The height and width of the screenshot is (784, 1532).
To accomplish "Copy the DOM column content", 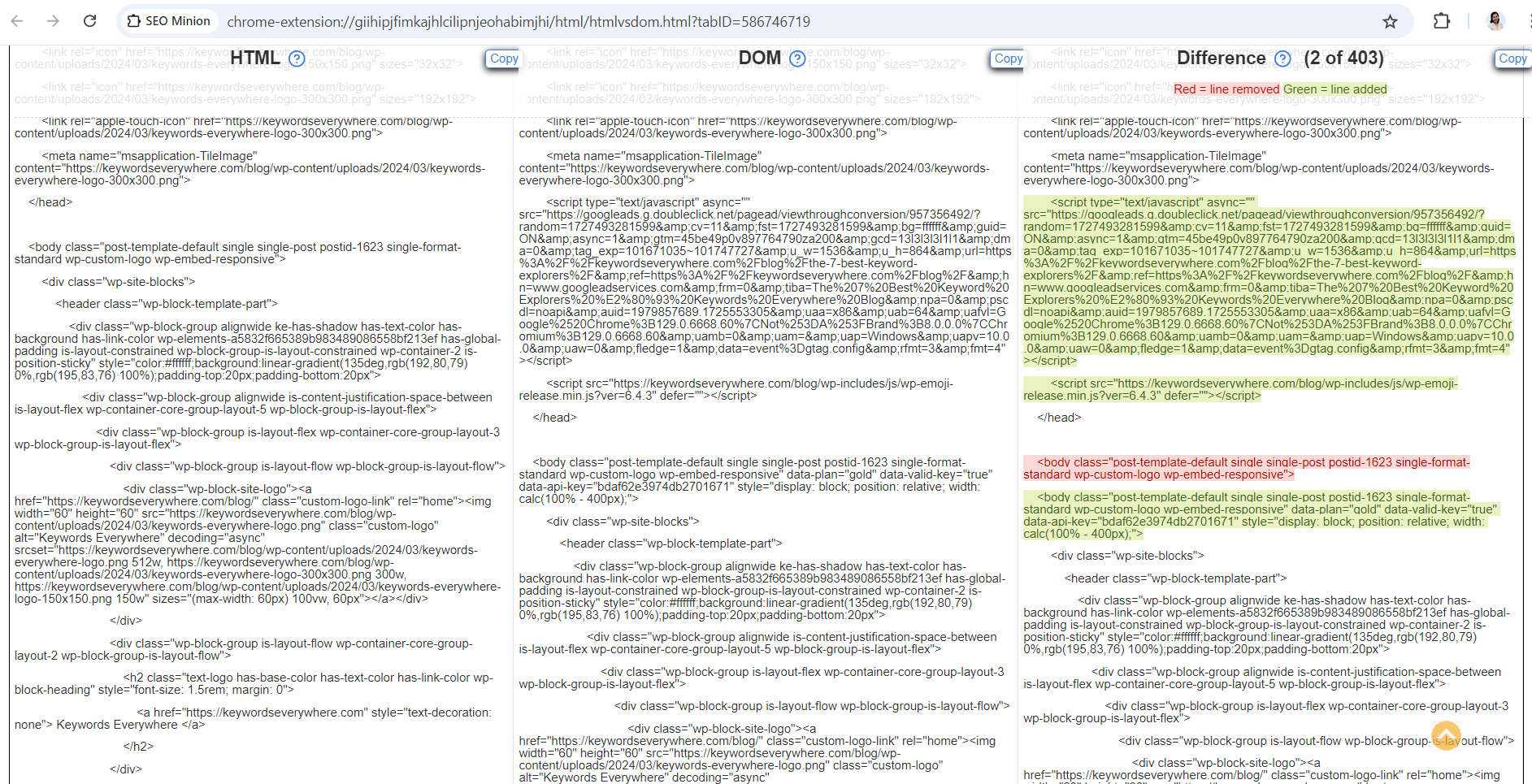I will click(x=1009, y=58).
